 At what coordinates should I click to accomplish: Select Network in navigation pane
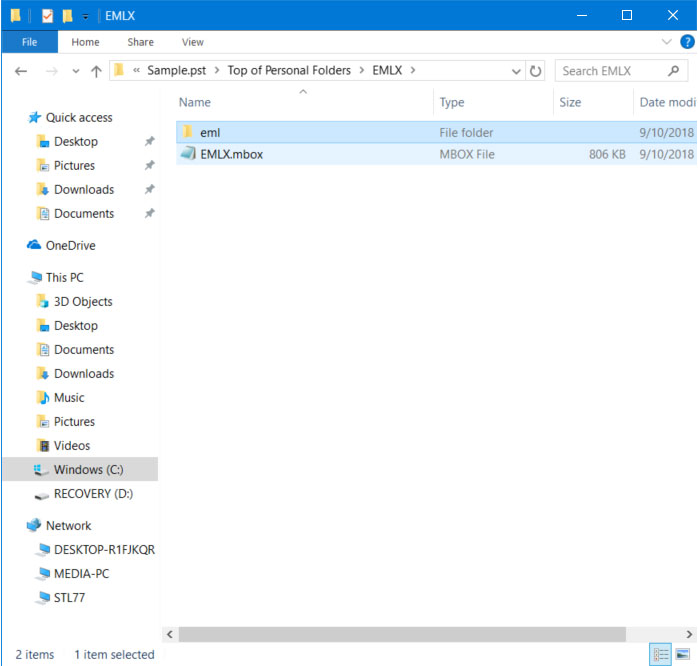click(x=68, y=526)
